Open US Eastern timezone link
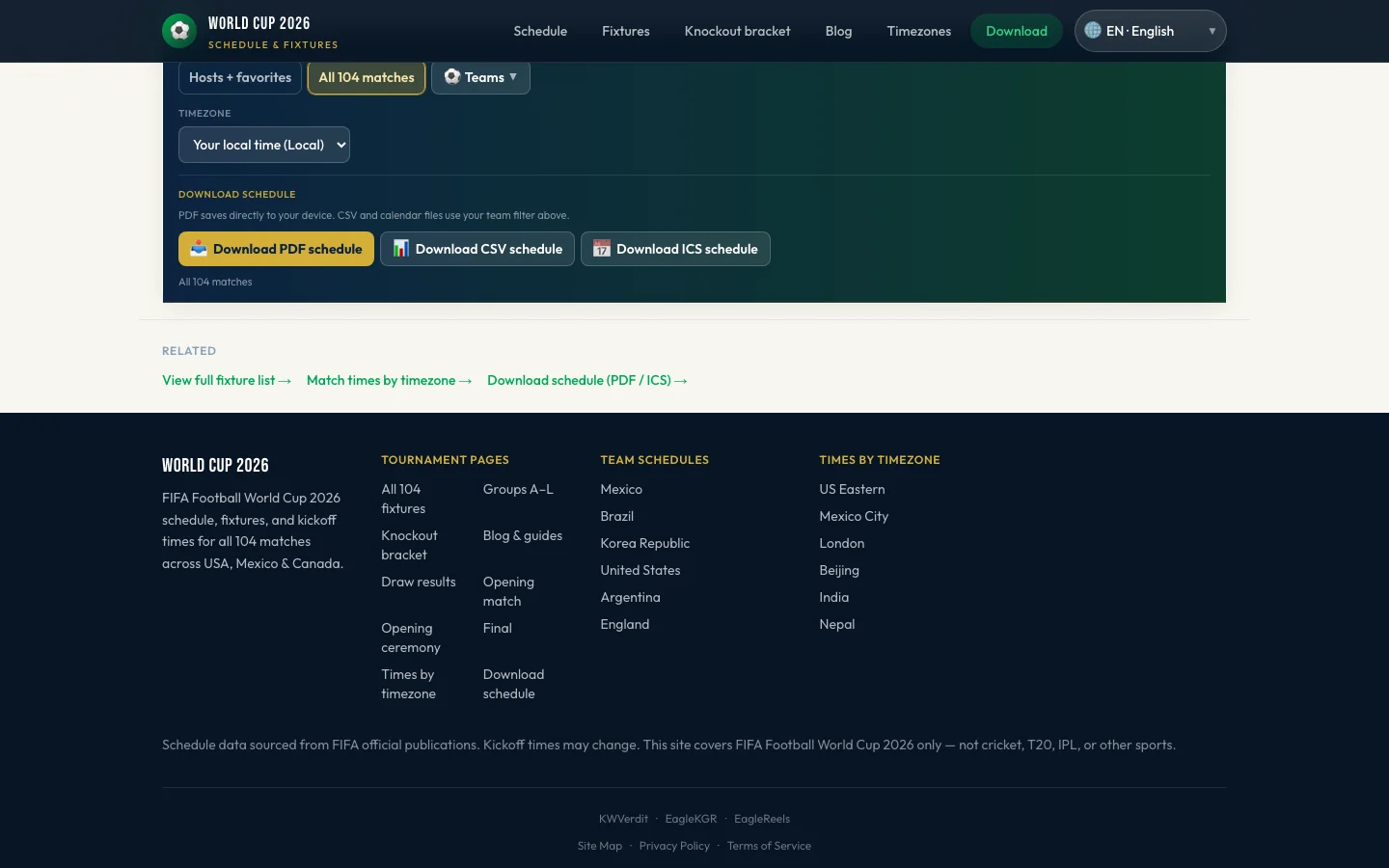This screenshot has width=1389, height=868. tap(852, 489)
